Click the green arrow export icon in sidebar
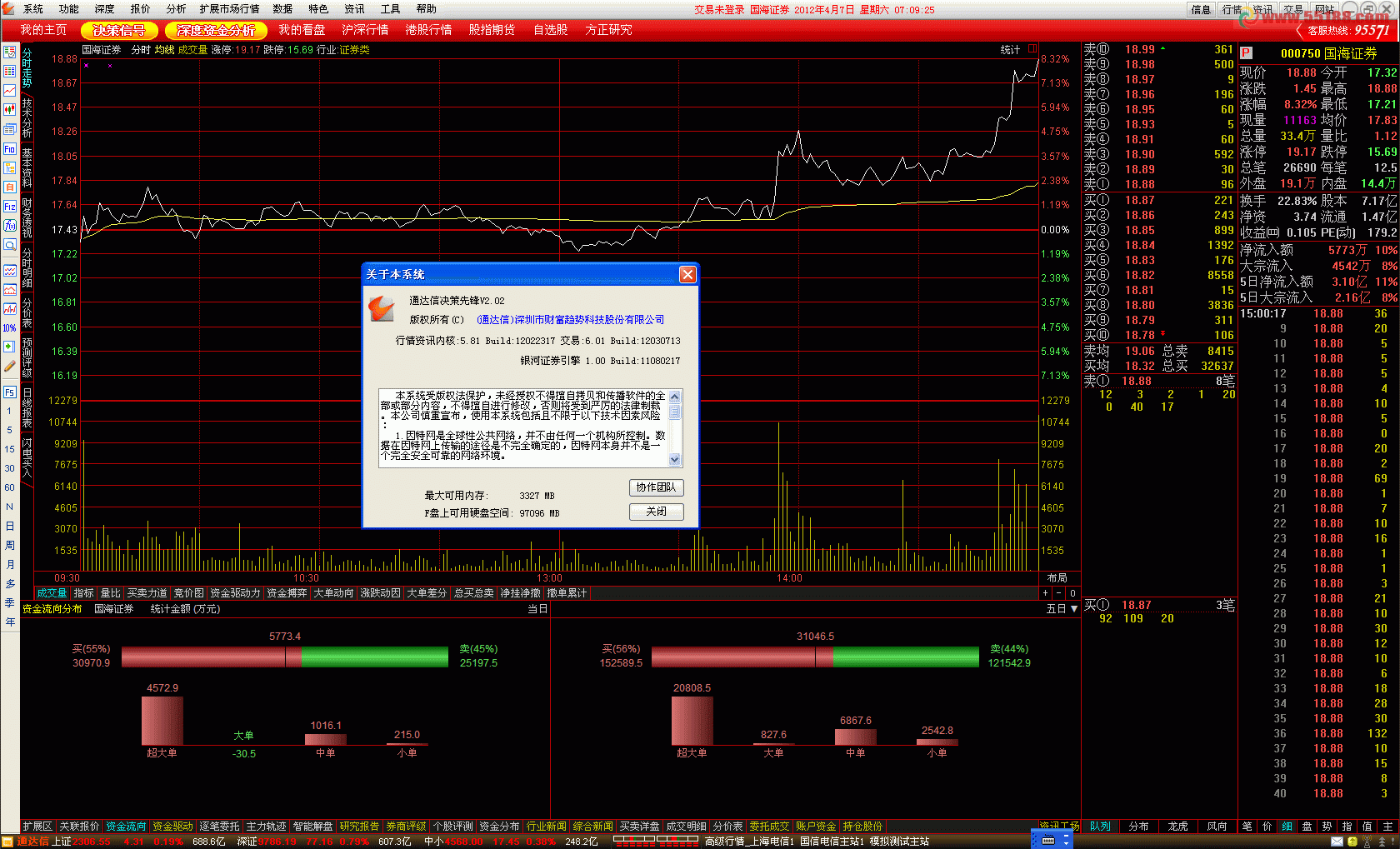The image size is (1400, 849). tap(9, 347)
